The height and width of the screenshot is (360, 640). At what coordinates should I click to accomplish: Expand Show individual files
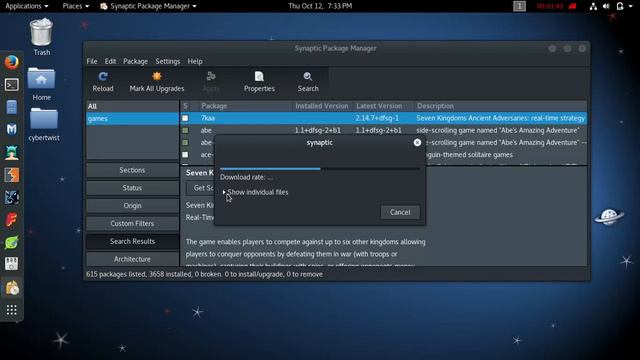click(256, 192)
